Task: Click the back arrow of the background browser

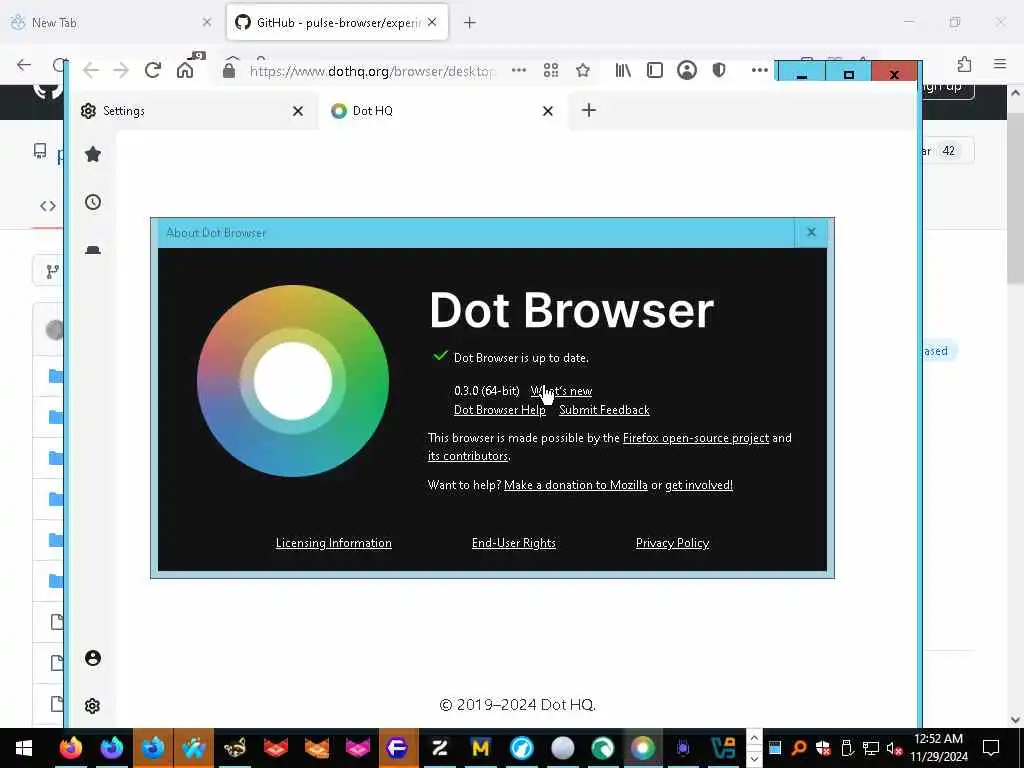Action: point(24,65)
